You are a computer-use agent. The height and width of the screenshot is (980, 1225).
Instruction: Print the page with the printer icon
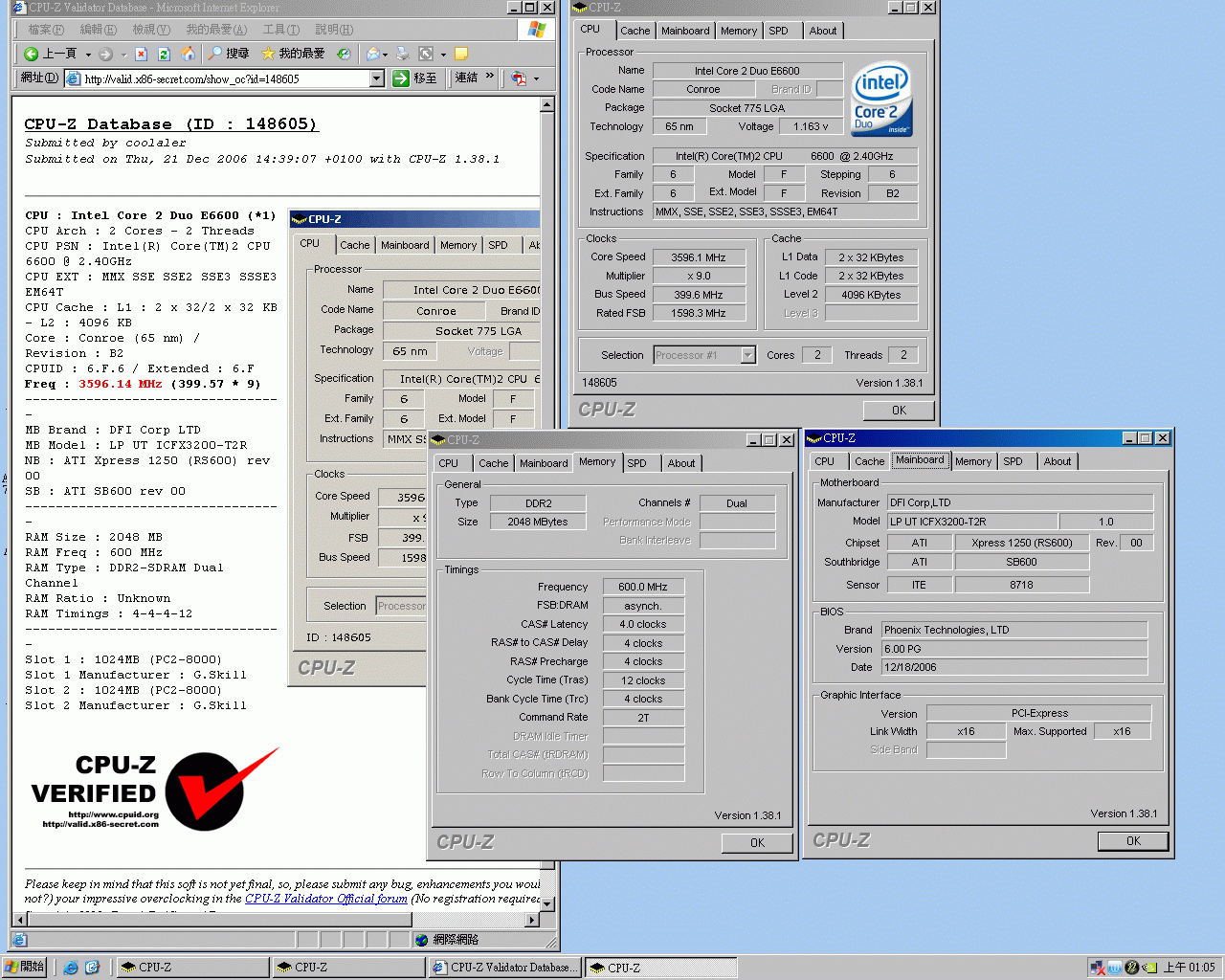pyautogui.click(x=403, y=54)
